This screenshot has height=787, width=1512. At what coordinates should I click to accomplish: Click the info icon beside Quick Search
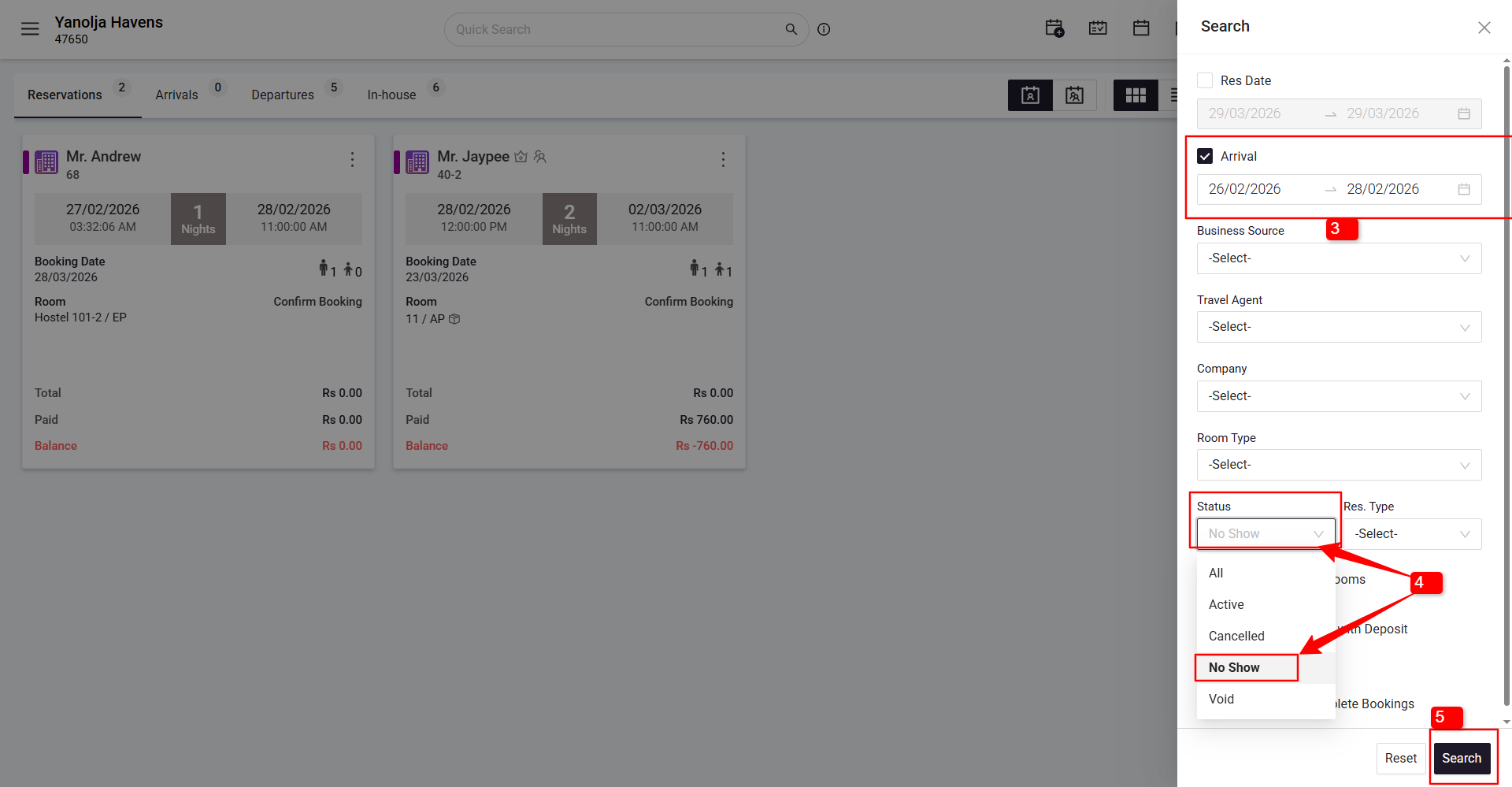click(x=824, y=29)
